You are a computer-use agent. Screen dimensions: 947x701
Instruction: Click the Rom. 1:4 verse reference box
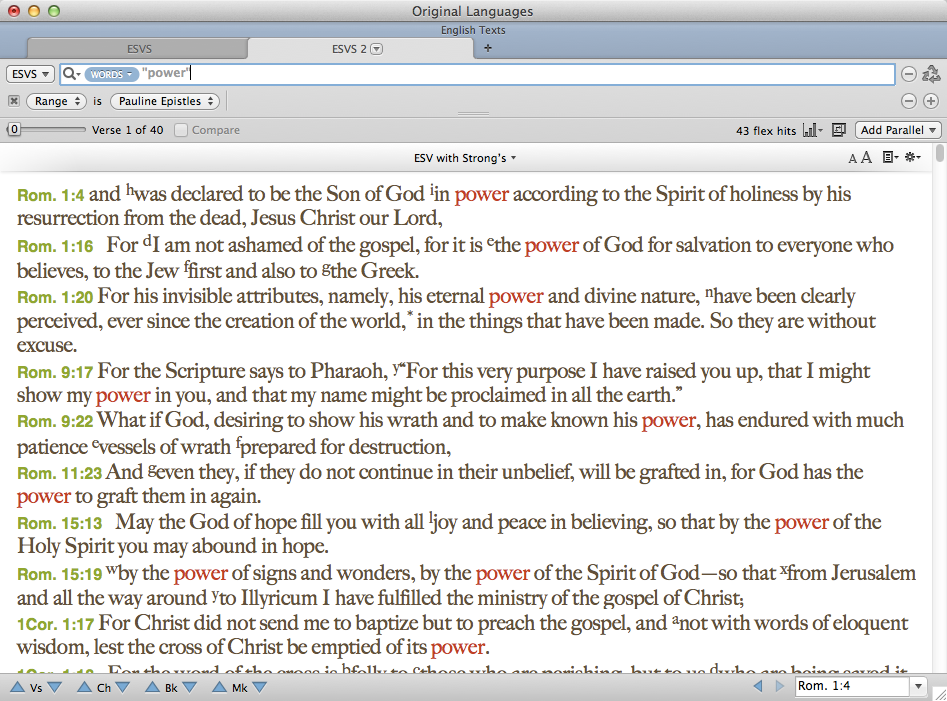tap(852, 686)
